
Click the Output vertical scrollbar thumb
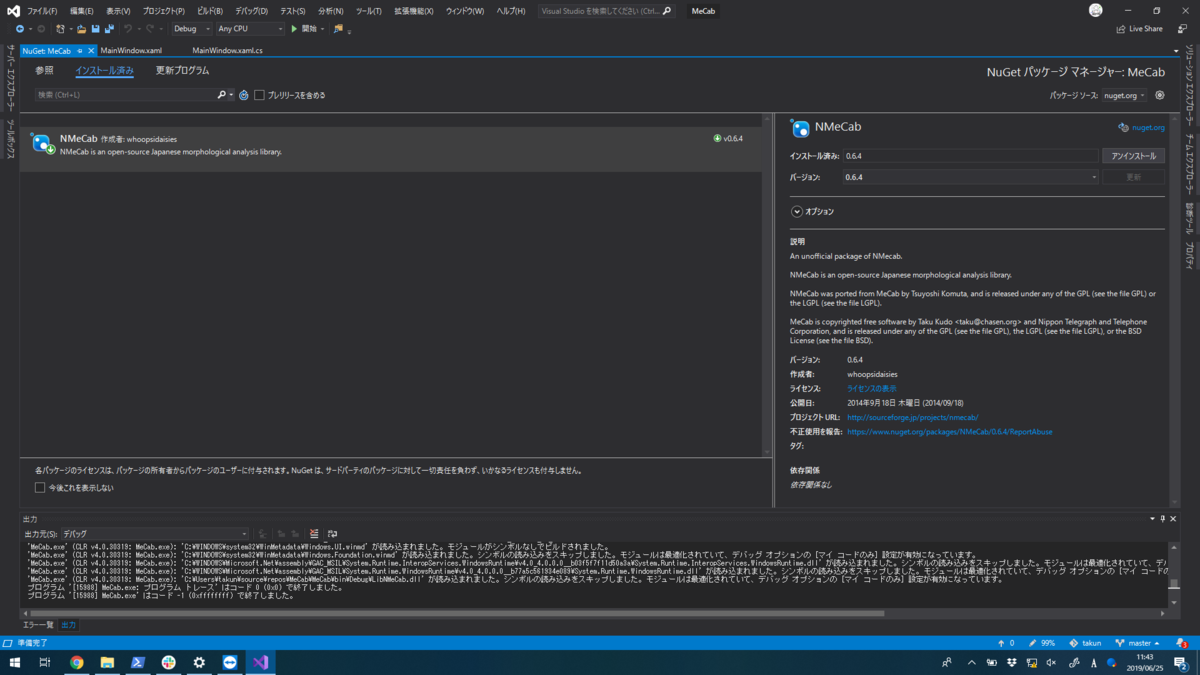[1174, 585]
